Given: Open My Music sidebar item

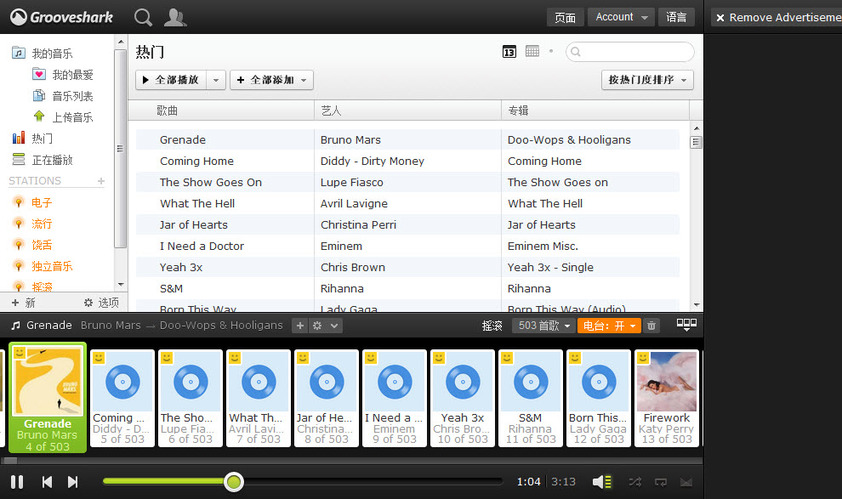Looking at the screenshot, I should tap(42, 53).
